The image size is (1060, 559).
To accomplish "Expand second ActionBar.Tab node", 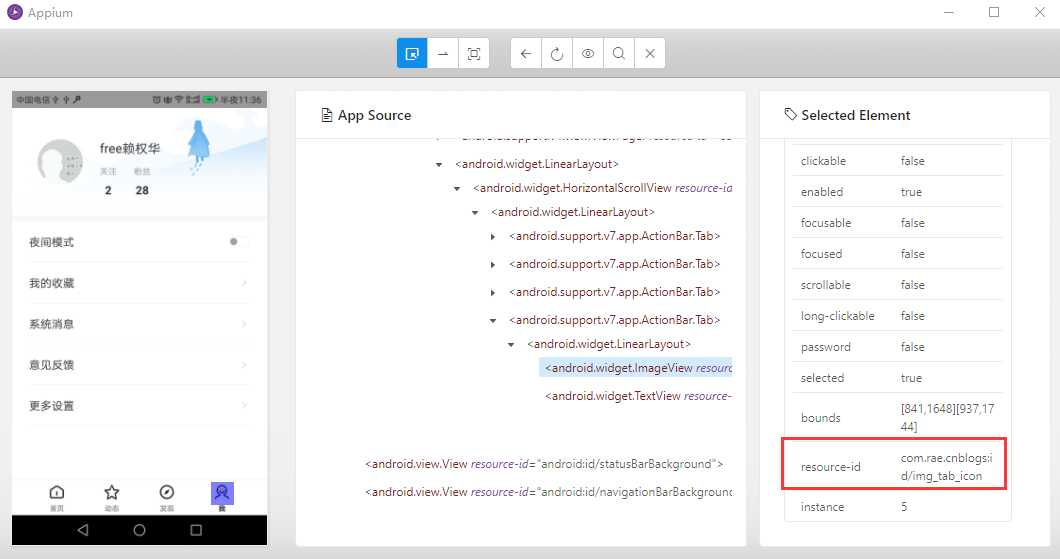I will [x=493, y=264].
